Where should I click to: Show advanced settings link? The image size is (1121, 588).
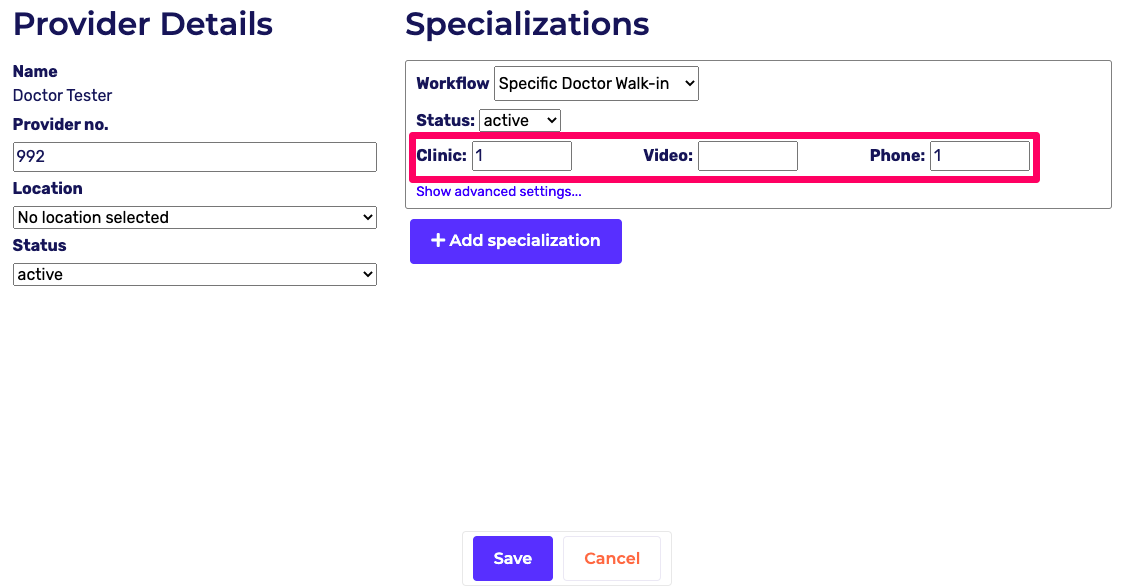[498, 191]
